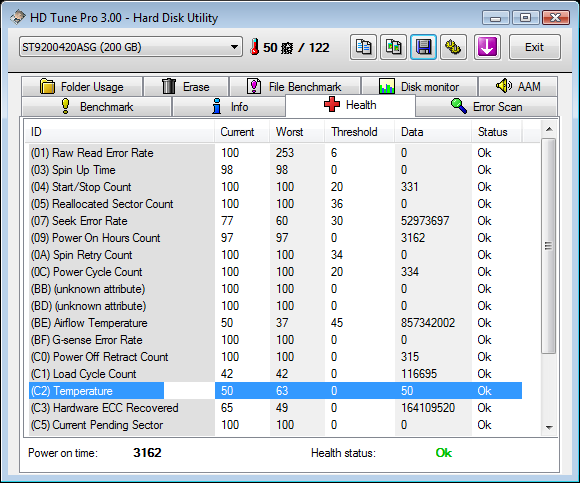Image resolution: width=580 pixels, height=483 pixels.
Task: Click the Load Cycle Count data value 116695
Action: pyautogui.click(x=419, y=374)
